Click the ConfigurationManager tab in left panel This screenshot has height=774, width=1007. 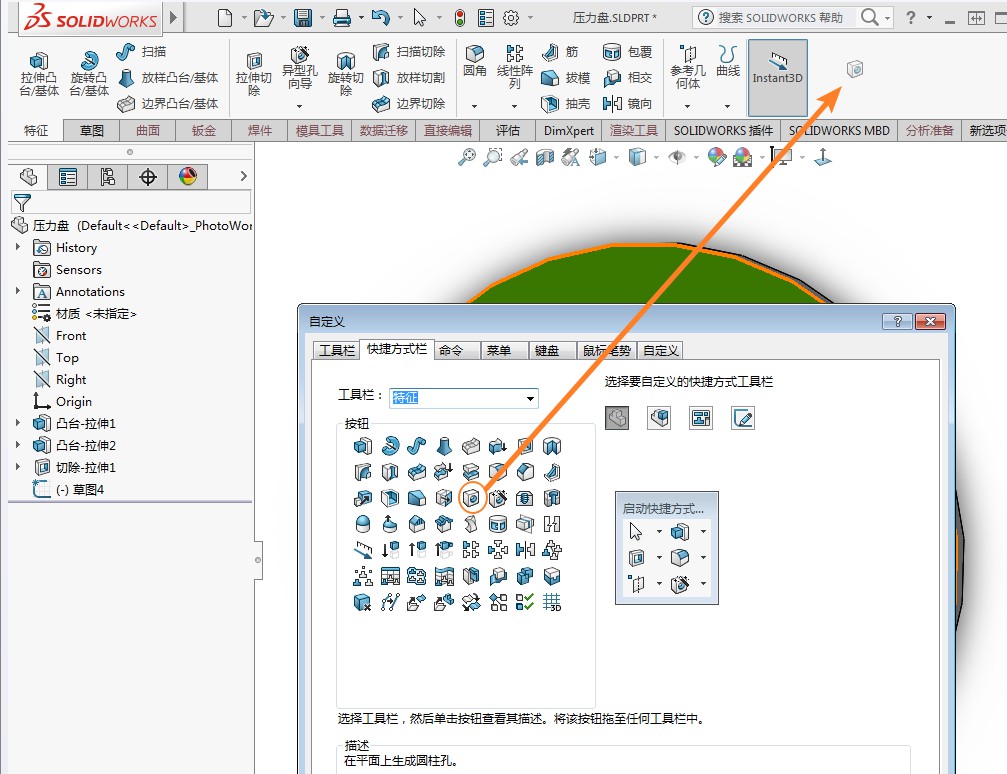coord(107,177)
